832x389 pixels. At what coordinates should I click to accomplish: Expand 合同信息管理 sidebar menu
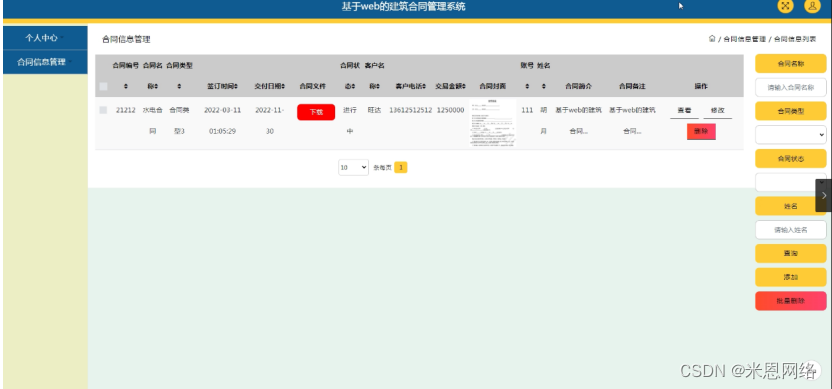[45, 62]
